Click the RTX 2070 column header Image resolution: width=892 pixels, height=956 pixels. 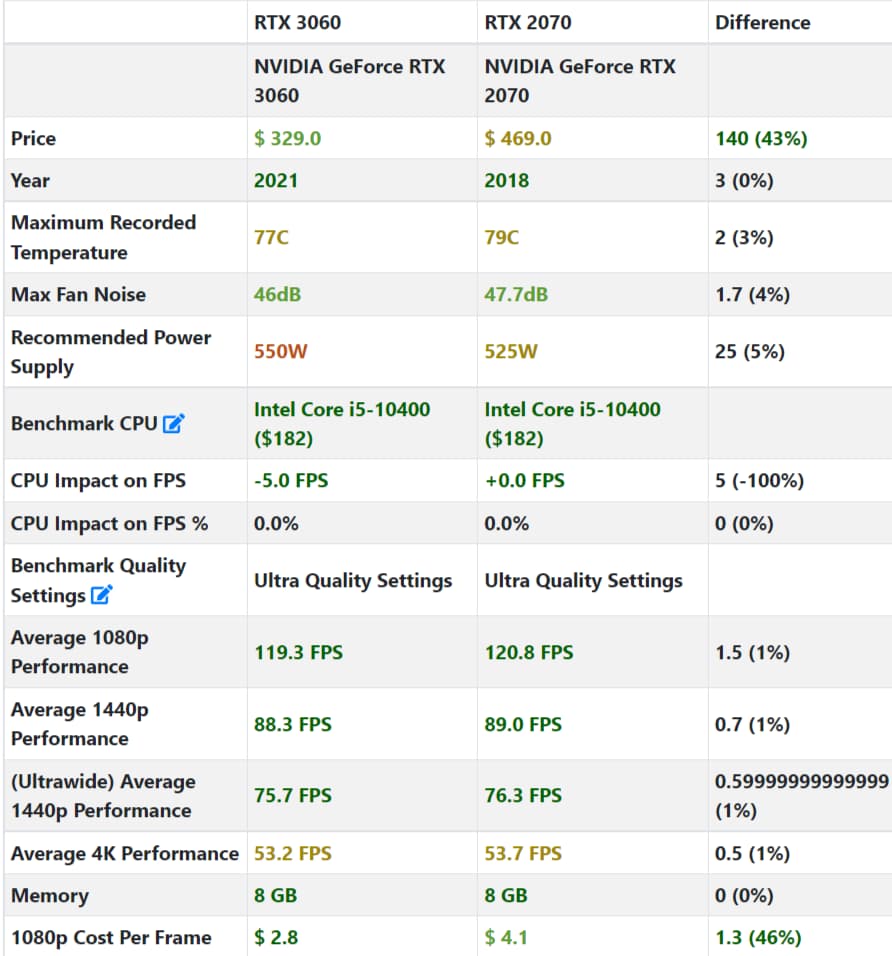point(528,22)
